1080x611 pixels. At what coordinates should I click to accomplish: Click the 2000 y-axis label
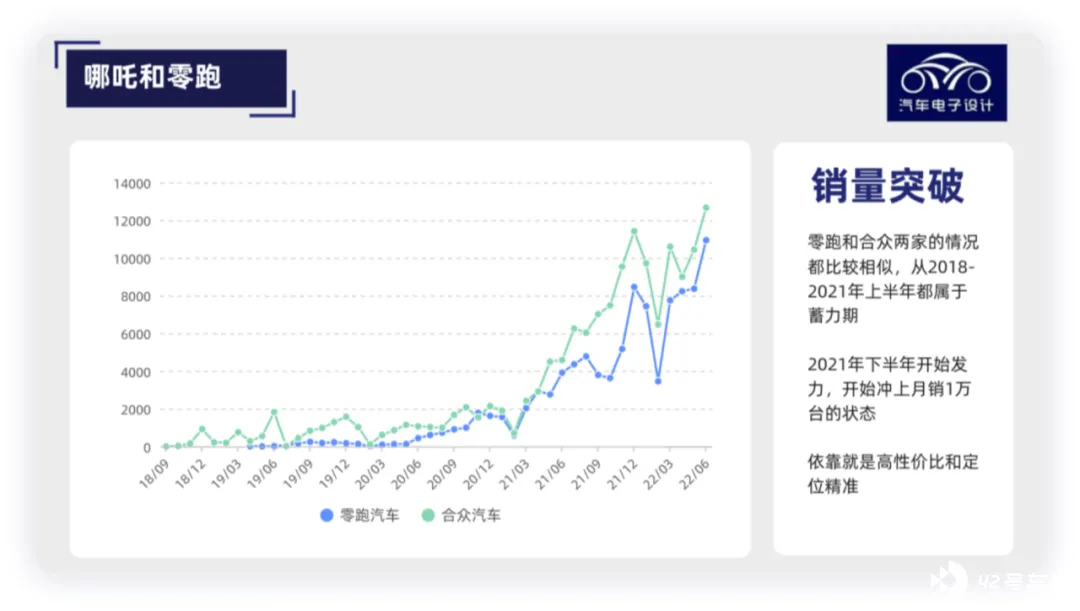tap(136, 410)
